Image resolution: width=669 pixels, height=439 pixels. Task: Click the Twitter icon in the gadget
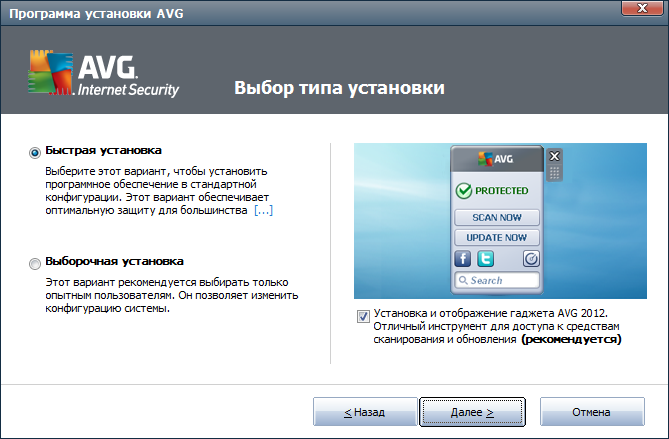[485, 259]
